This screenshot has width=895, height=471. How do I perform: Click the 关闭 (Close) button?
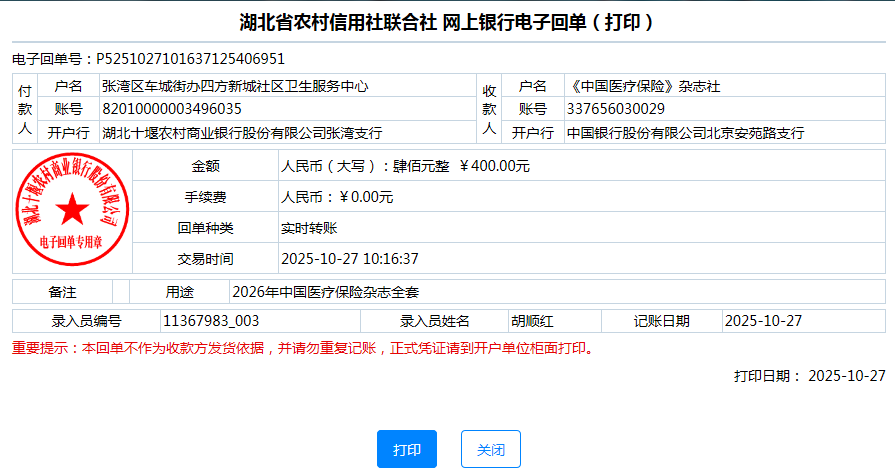coord(490,449)
